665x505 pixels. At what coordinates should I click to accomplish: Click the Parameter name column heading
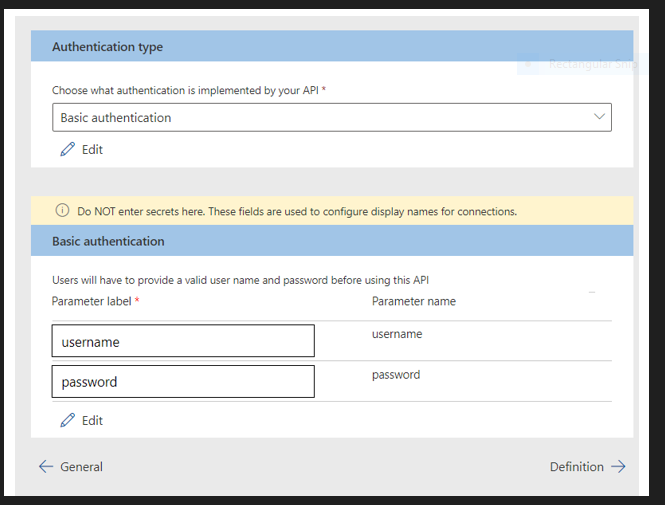coord(414,301)
